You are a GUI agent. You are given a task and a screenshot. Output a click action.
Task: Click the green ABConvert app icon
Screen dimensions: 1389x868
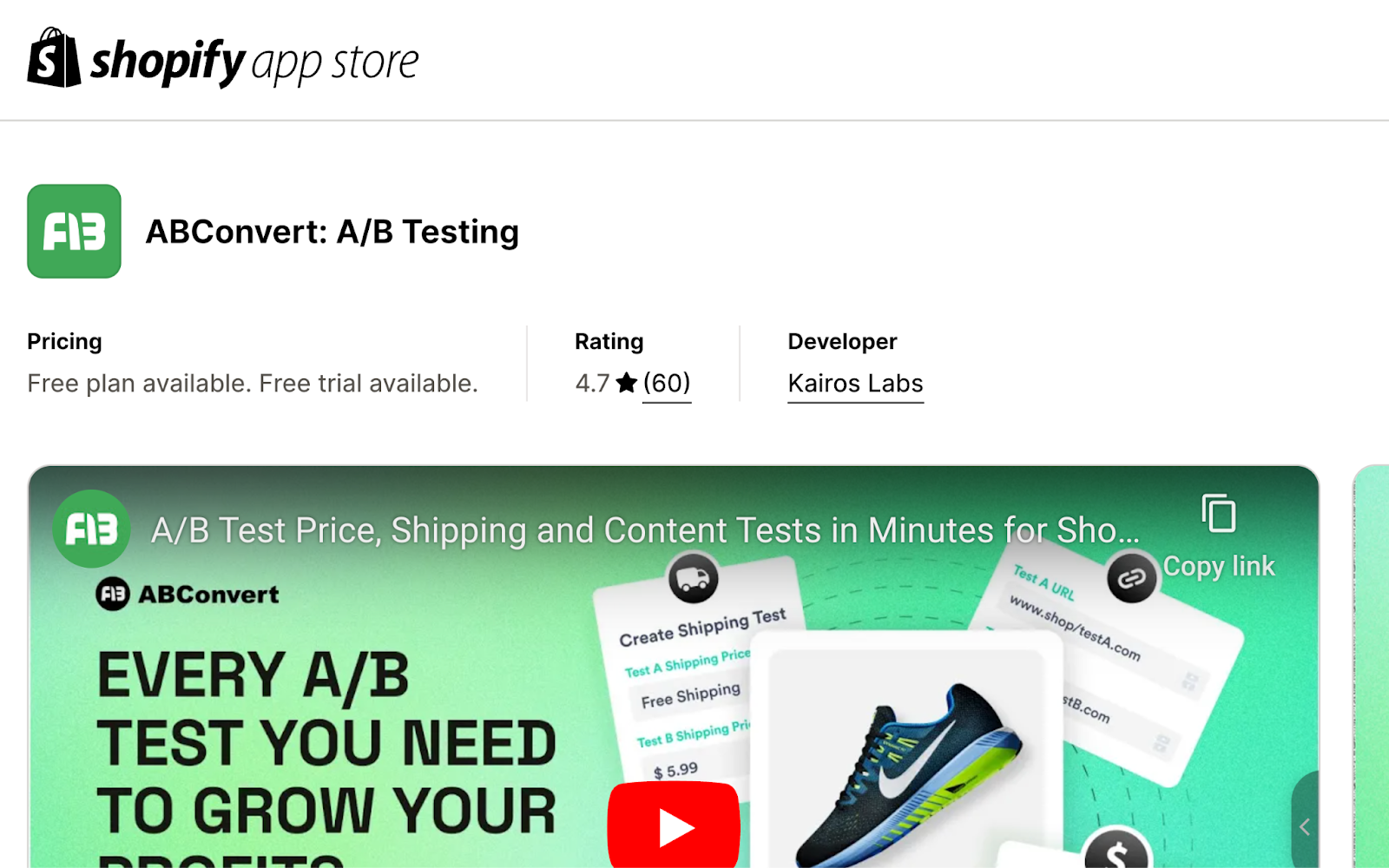tap(74, 231)
